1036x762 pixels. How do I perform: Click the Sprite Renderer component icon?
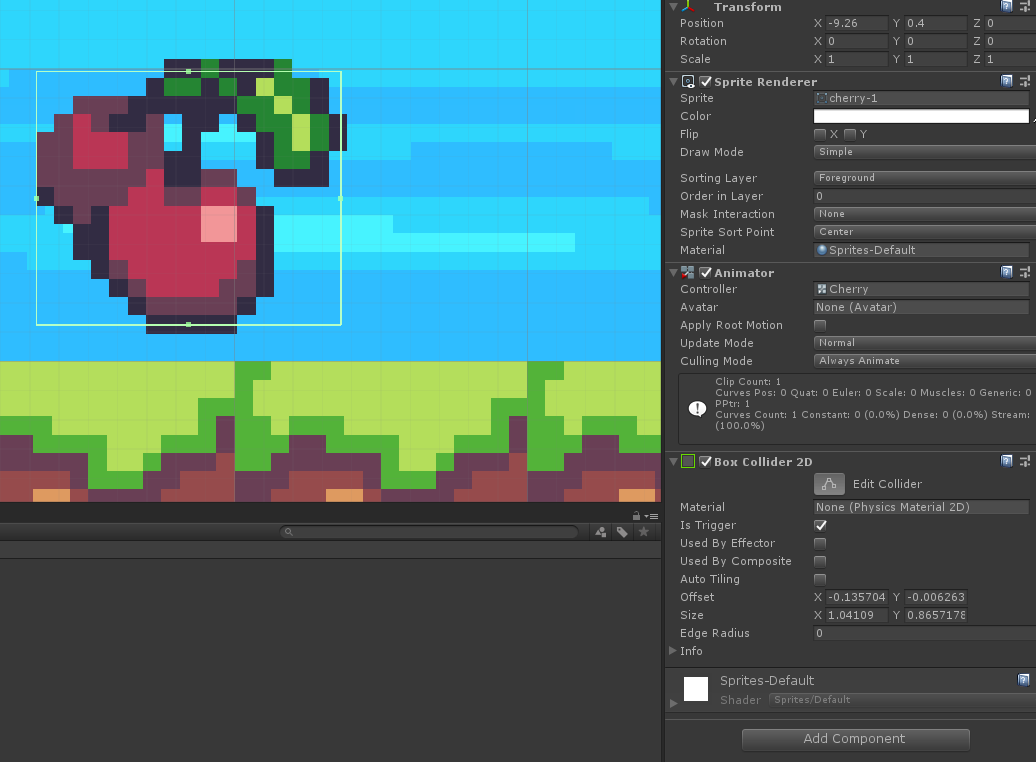coord(688,82)
